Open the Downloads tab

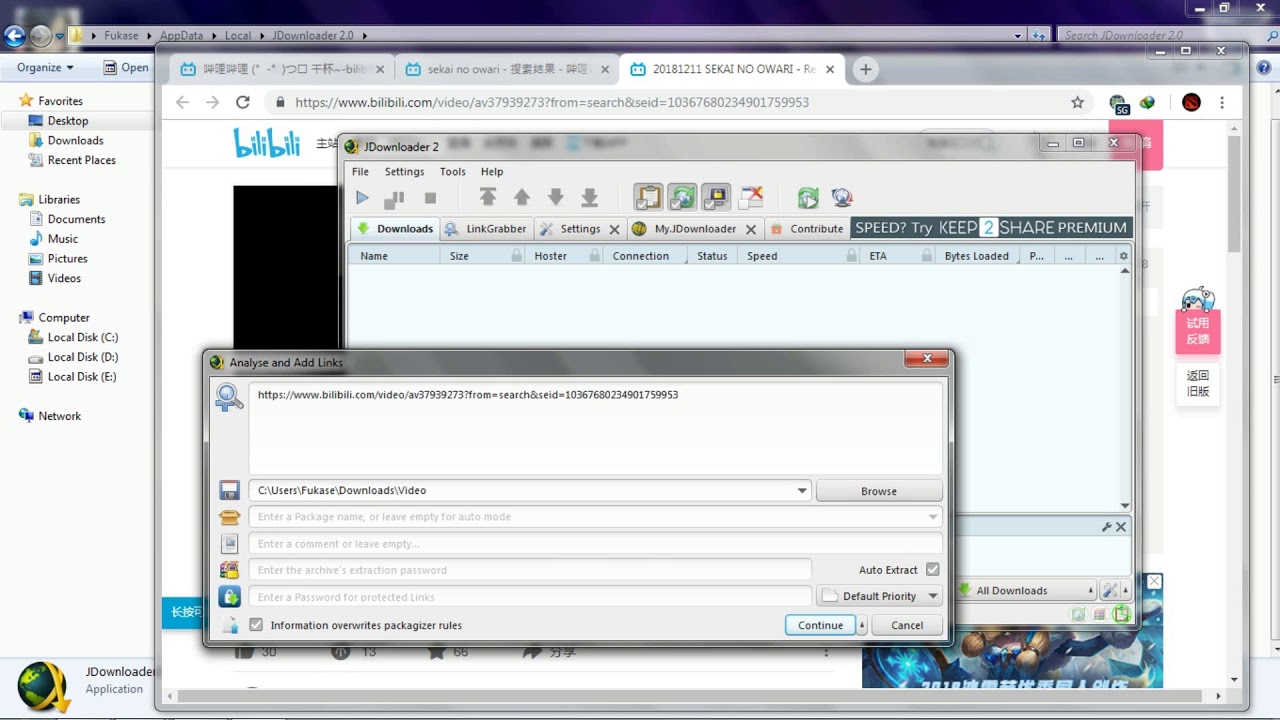tap(395, 228)
